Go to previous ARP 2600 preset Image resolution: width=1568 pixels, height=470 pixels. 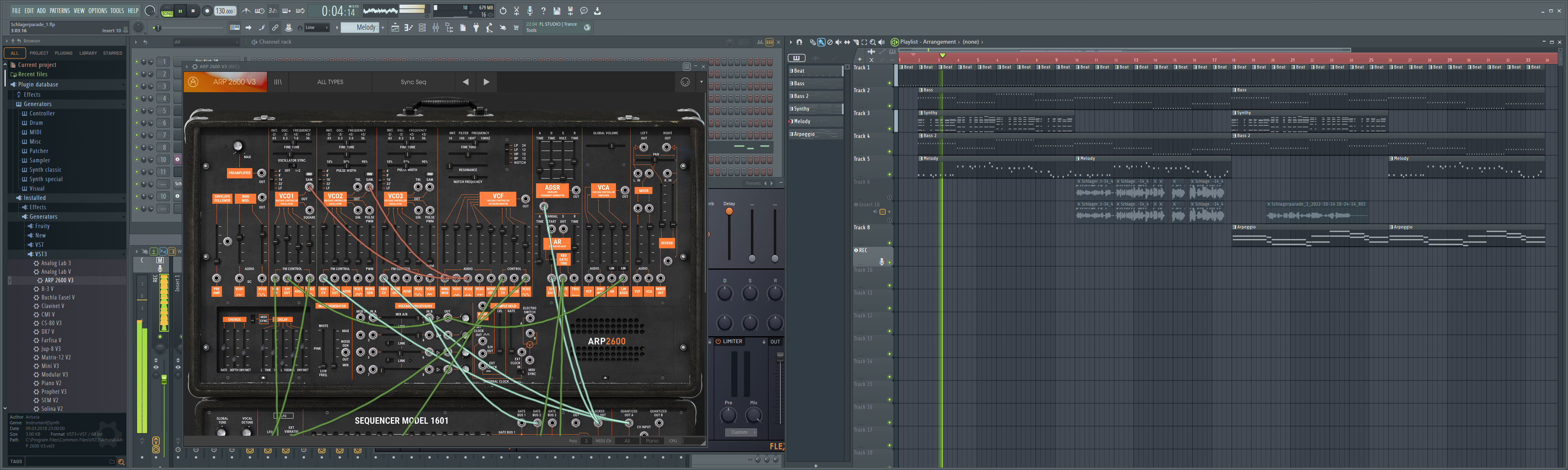465,82
